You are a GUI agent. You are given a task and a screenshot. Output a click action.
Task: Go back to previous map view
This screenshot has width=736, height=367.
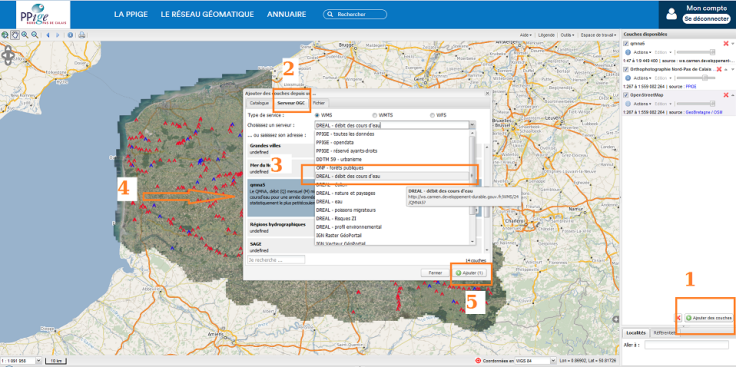[48, 35]
